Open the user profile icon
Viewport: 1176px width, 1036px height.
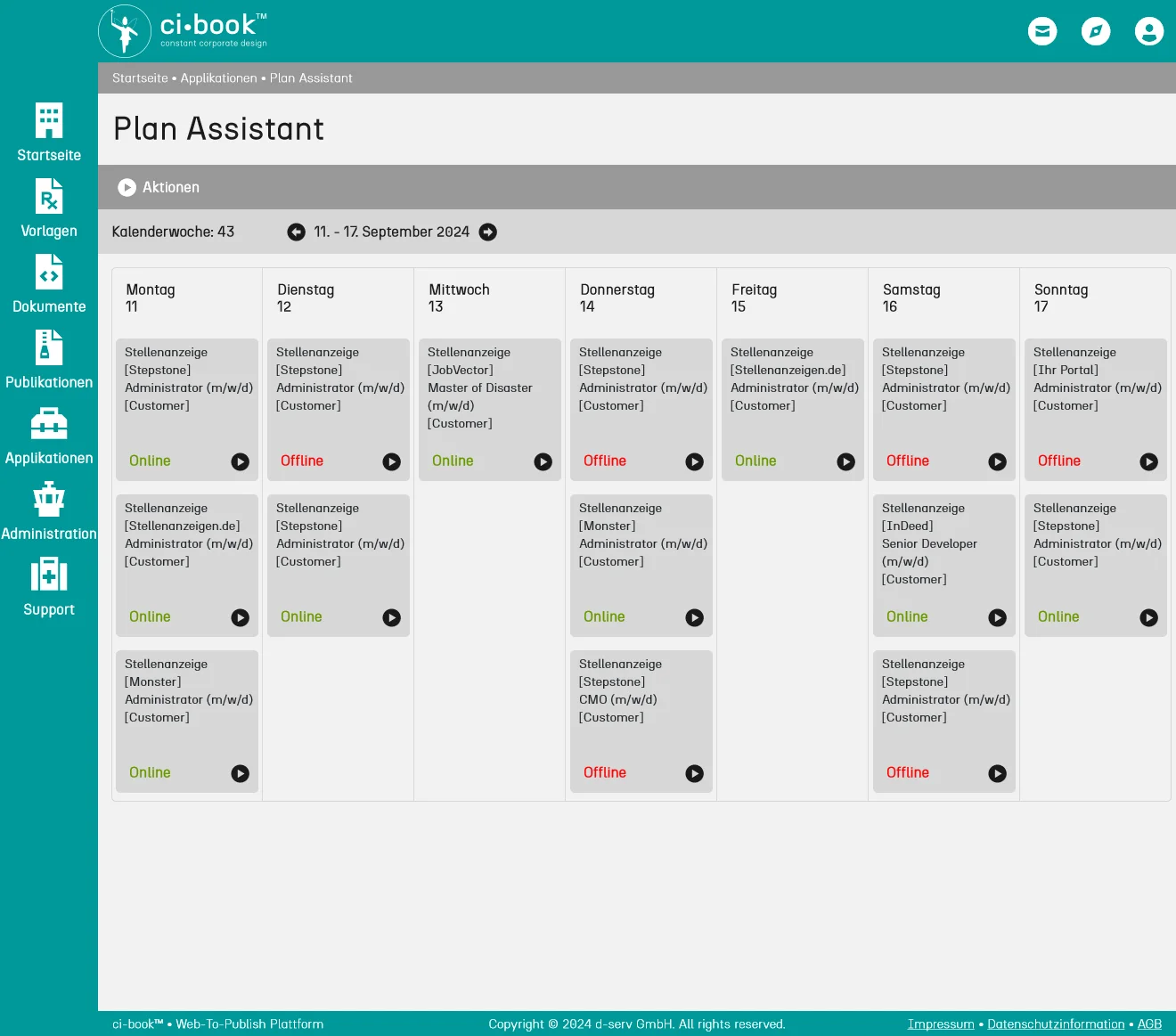coord(1149,31)
